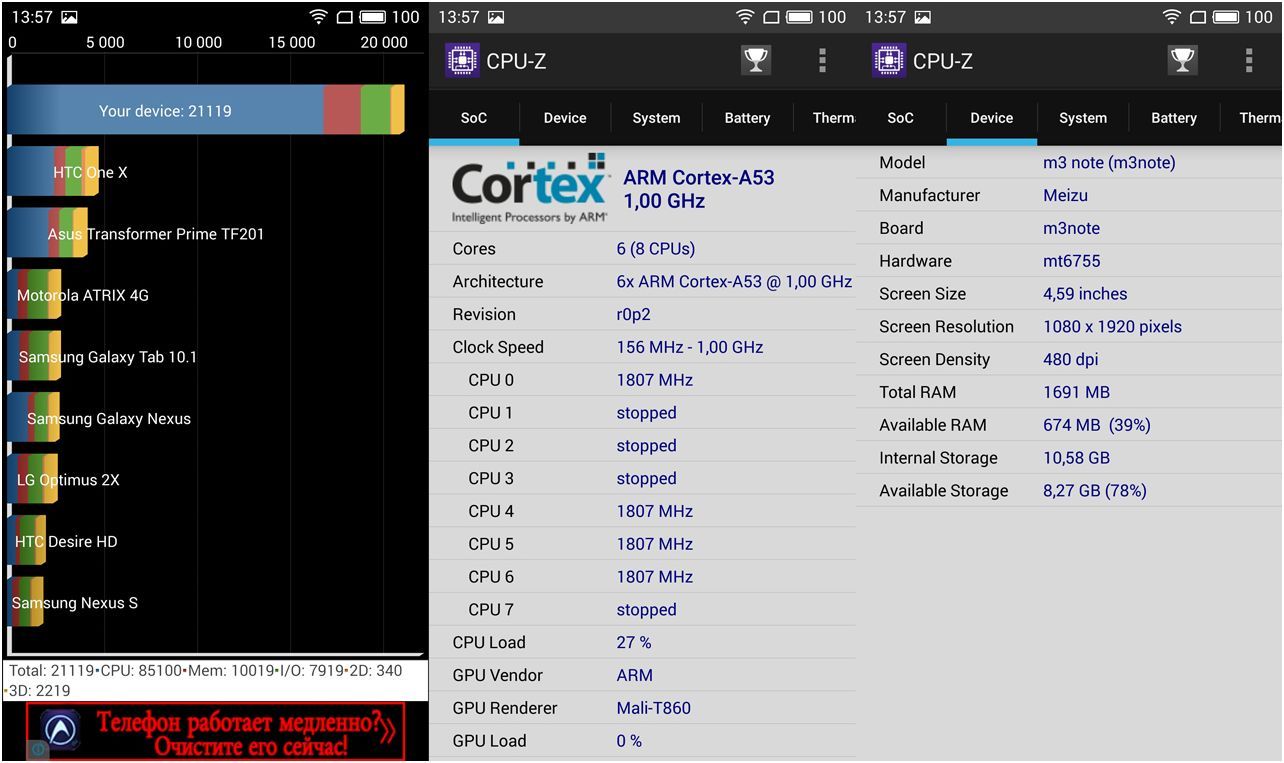Switch to the Device tab beside the active SoC tab
The width and height of the screenshot is (1284, 763).
(565, 118)
